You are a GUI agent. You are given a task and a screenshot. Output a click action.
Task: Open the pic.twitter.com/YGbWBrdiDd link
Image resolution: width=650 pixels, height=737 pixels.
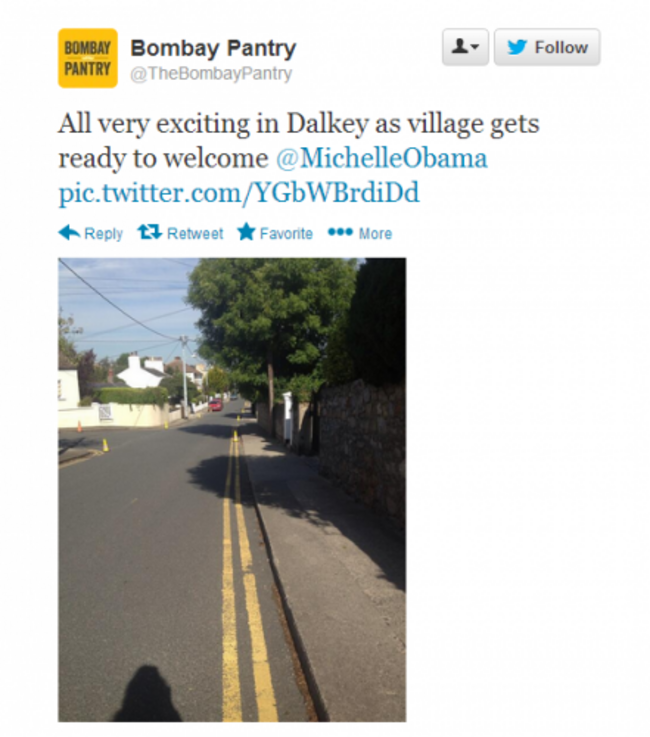239,193
